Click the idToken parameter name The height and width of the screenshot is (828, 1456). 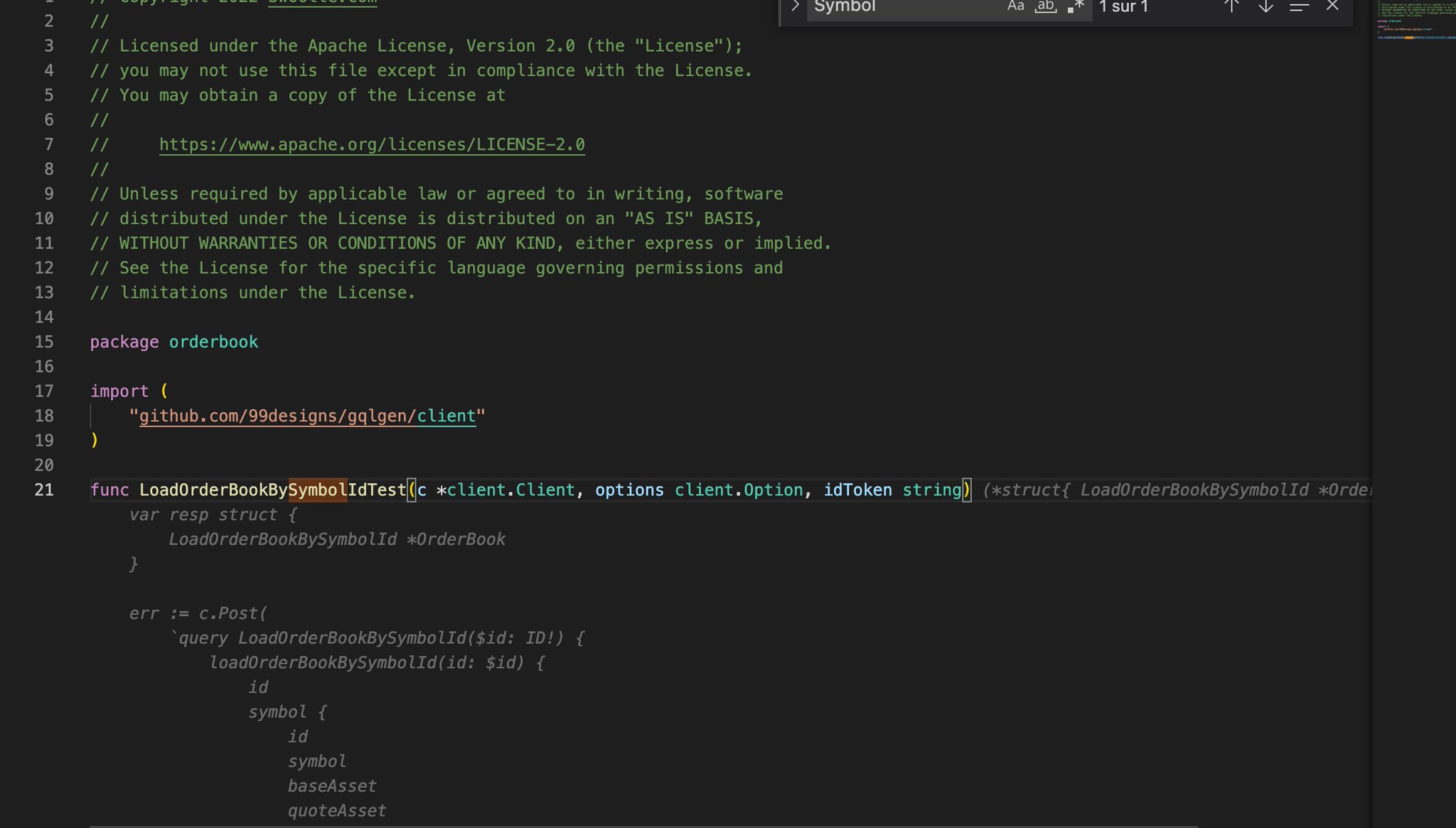coord(857,490)
